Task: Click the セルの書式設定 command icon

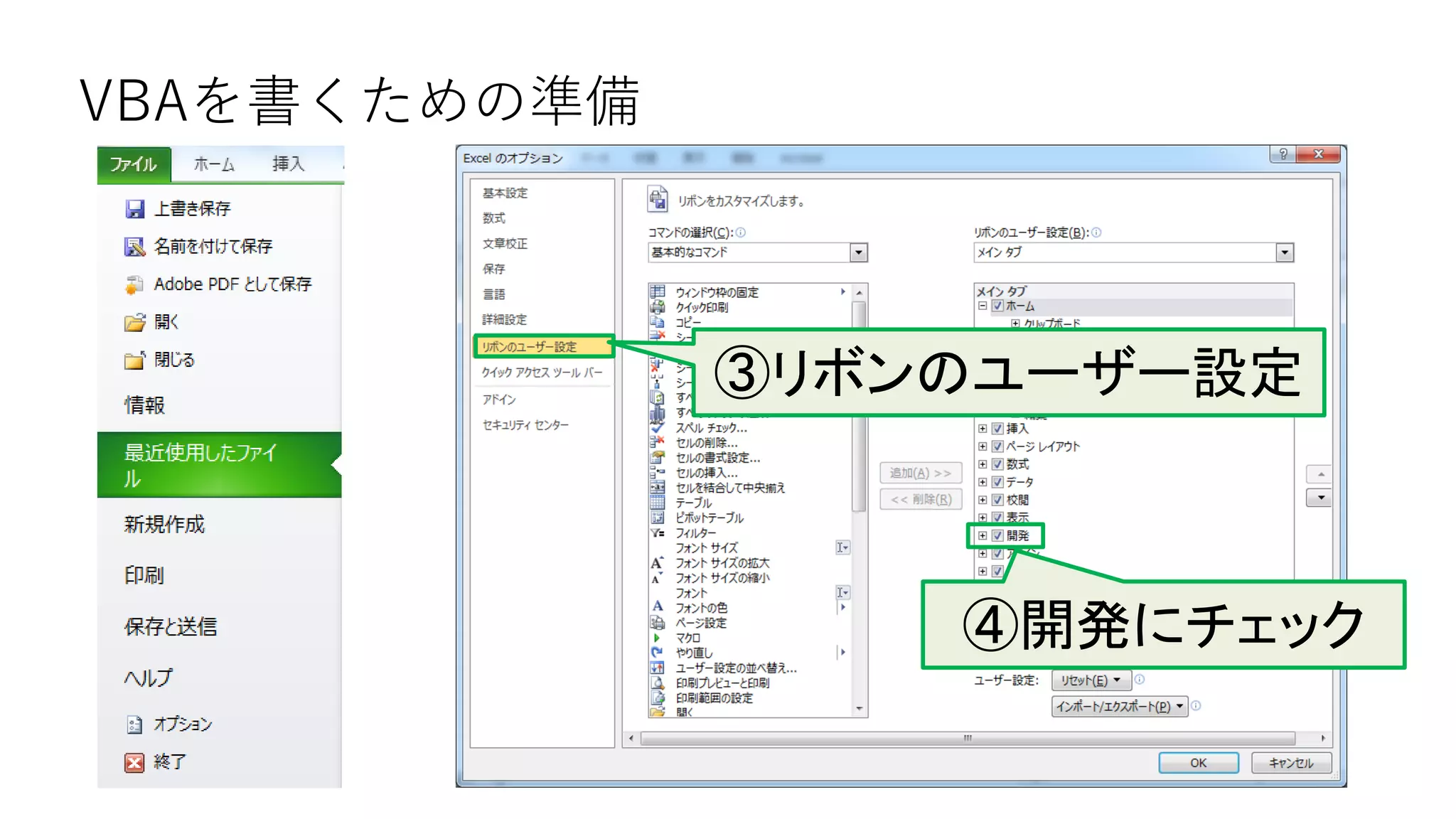Action: click(658, 457)
